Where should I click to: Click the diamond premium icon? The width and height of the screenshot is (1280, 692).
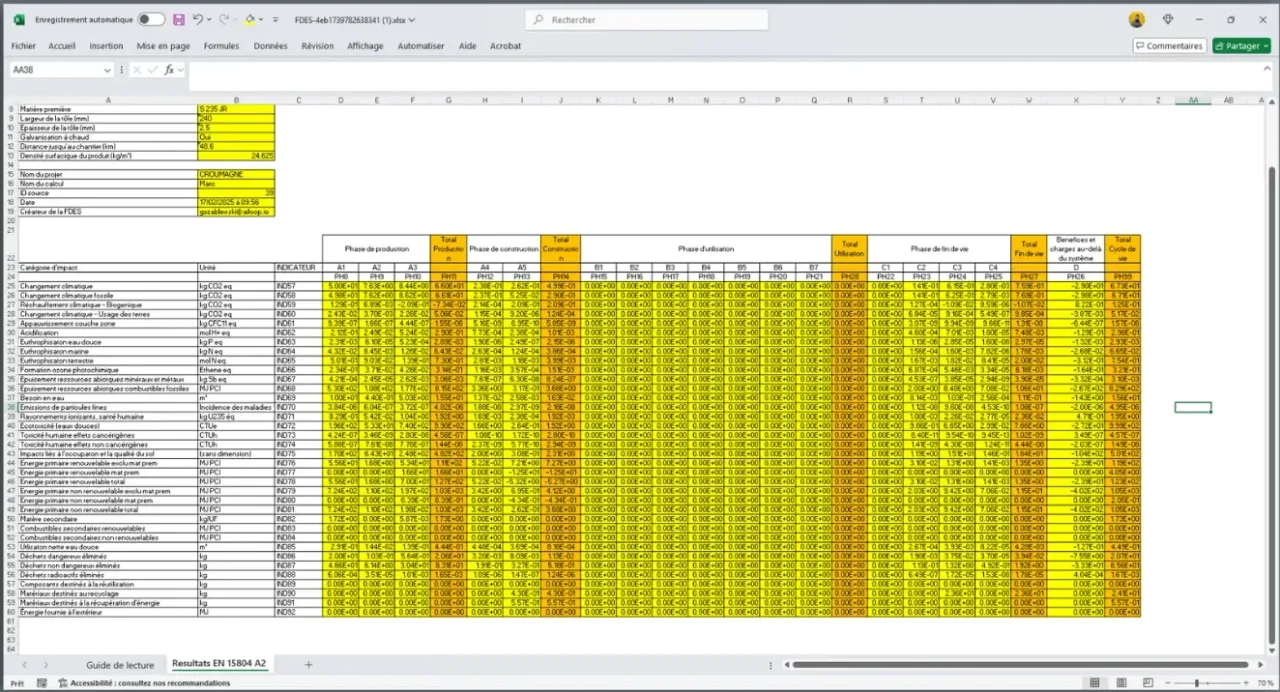(1168, 19)
